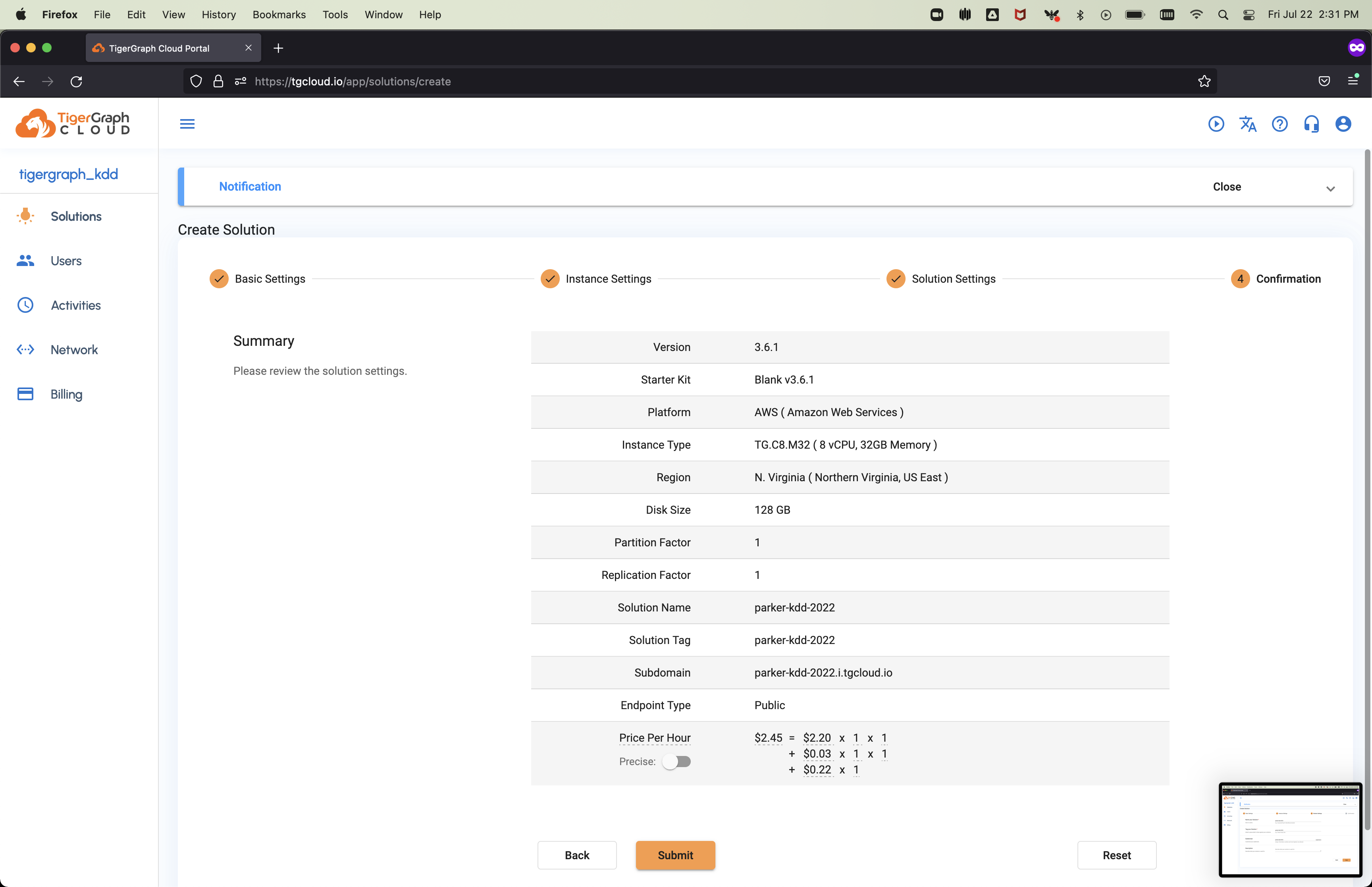Open the History menu
This screenshot has height=887, width=1372.
(x=218, y=14)
